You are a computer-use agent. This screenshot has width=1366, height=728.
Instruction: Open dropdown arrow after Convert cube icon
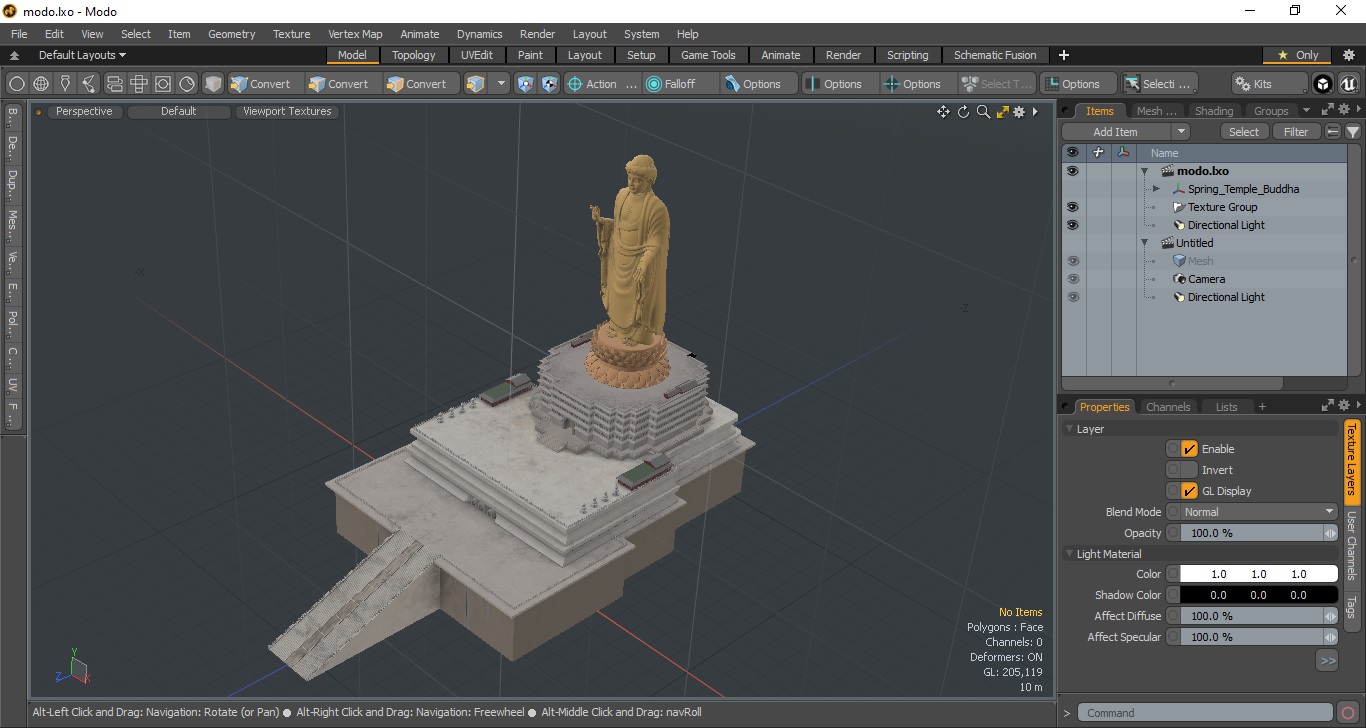click(x=501, y=84)
